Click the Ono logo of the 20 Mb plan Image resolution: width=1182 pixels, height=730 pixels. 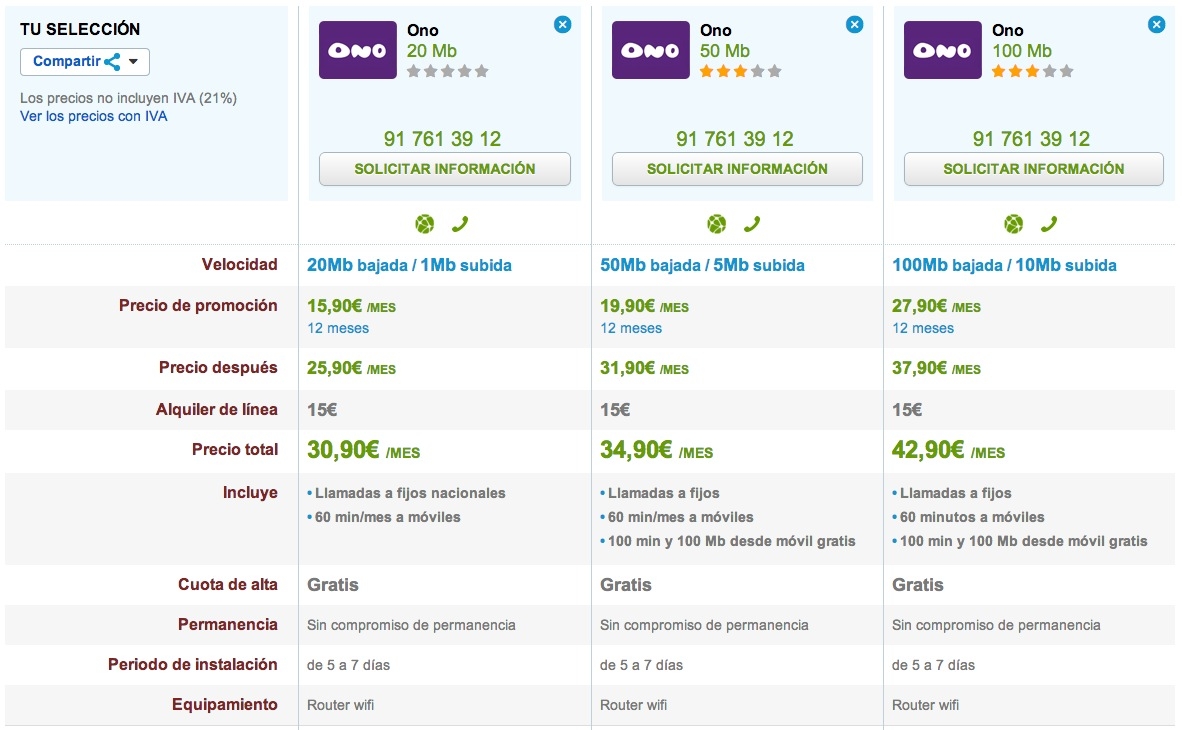pos(357,50)
